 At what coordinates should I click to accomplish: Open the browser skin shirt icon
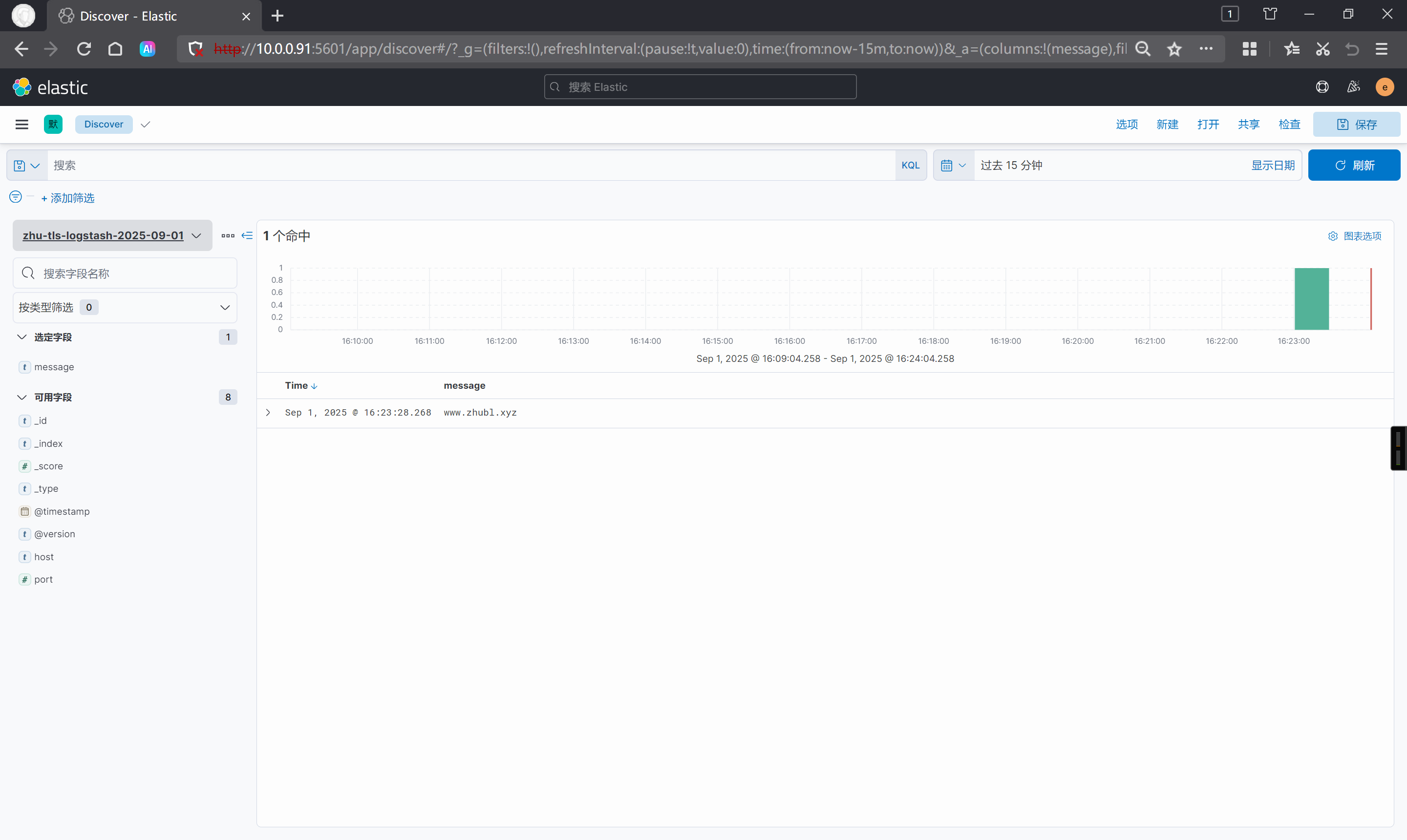[x=1270, y=14]
